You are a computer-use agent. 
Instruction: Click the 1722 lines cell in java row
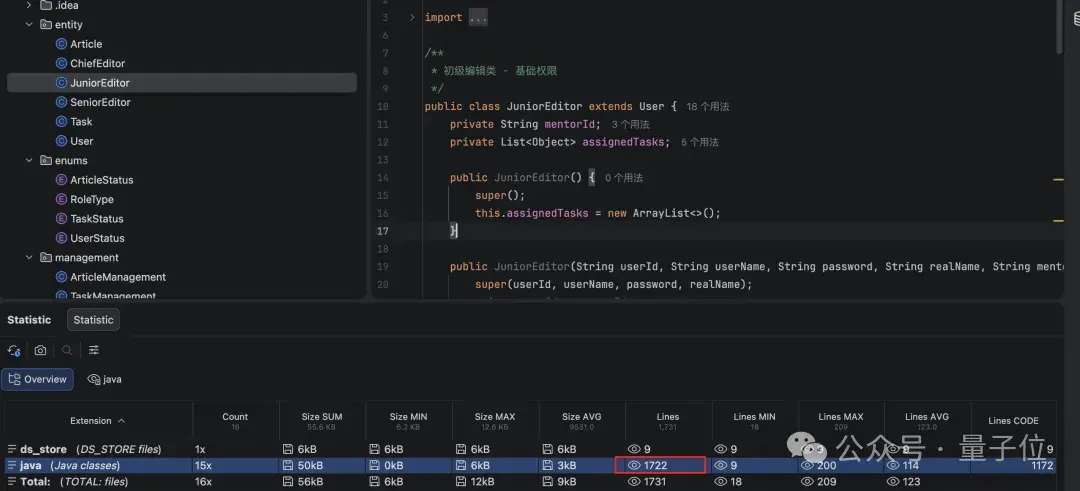point(660,466)
